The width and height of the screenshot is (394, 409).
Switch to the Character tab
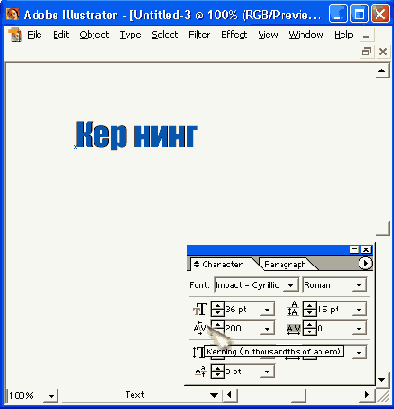pos(222,264)
